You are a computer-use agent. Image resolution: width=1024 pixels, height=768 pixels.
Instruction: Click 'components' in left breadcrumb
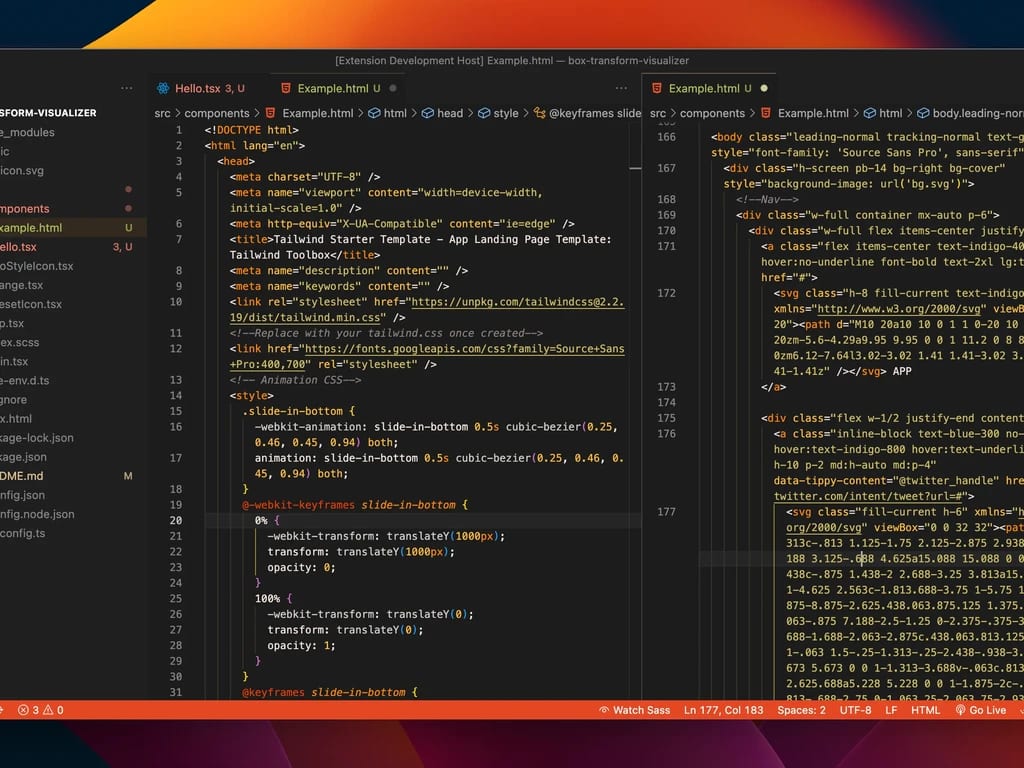coord(217,113)
